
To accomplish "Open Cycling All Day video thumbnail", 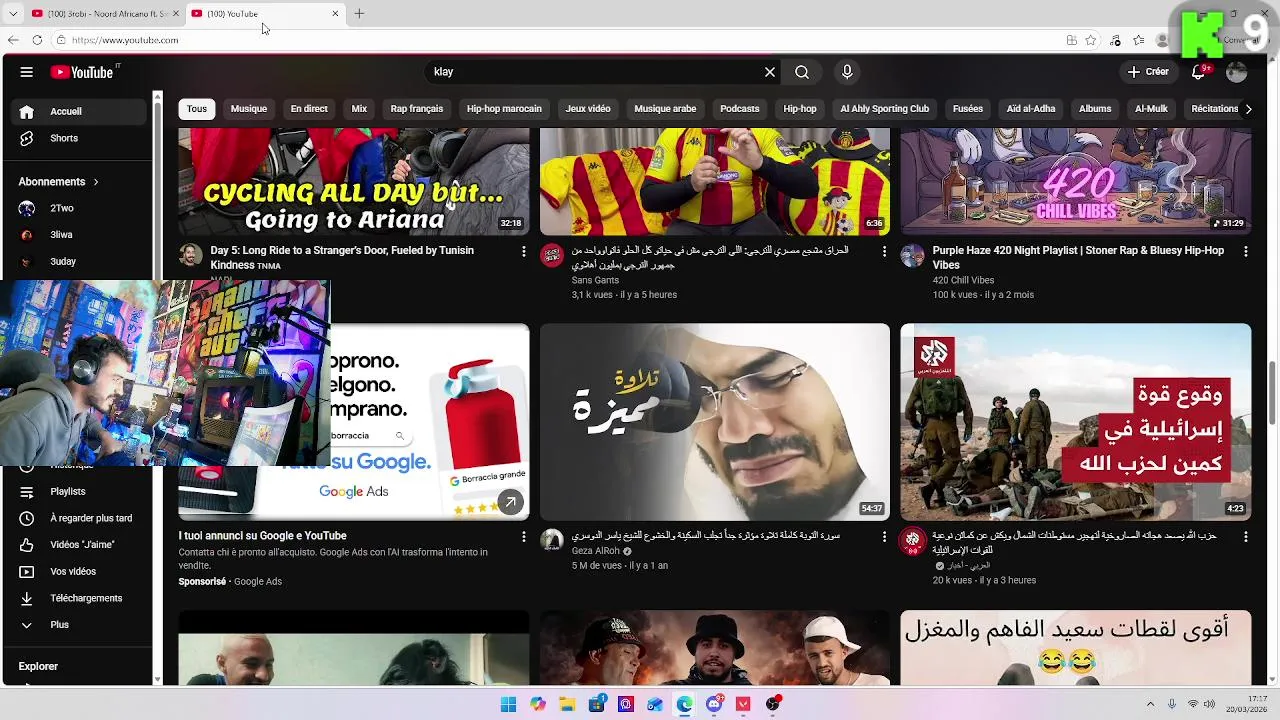I will pyautogui.click(x=354, y=182).
